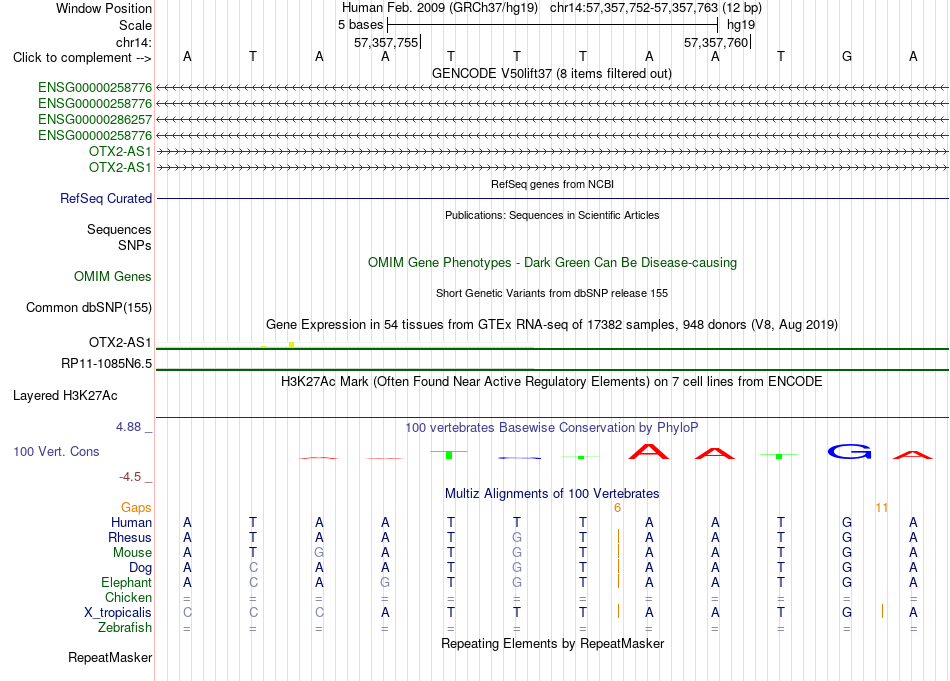
Task: Open the OMIM Genes track label
Action: [112, 276]
